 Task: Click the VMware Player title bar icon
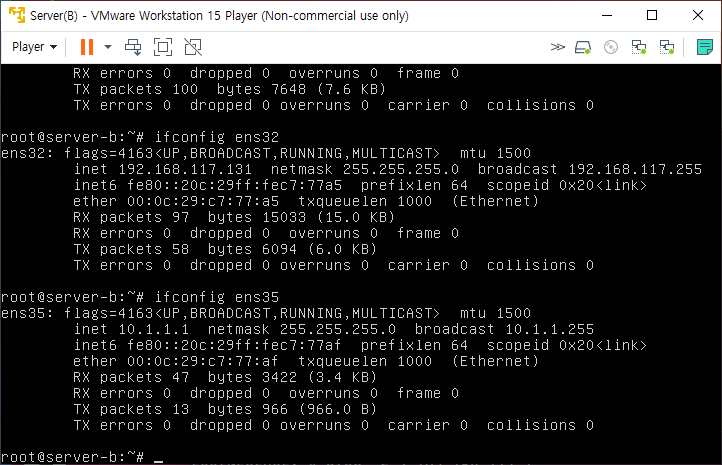click(x=17, y=15)
